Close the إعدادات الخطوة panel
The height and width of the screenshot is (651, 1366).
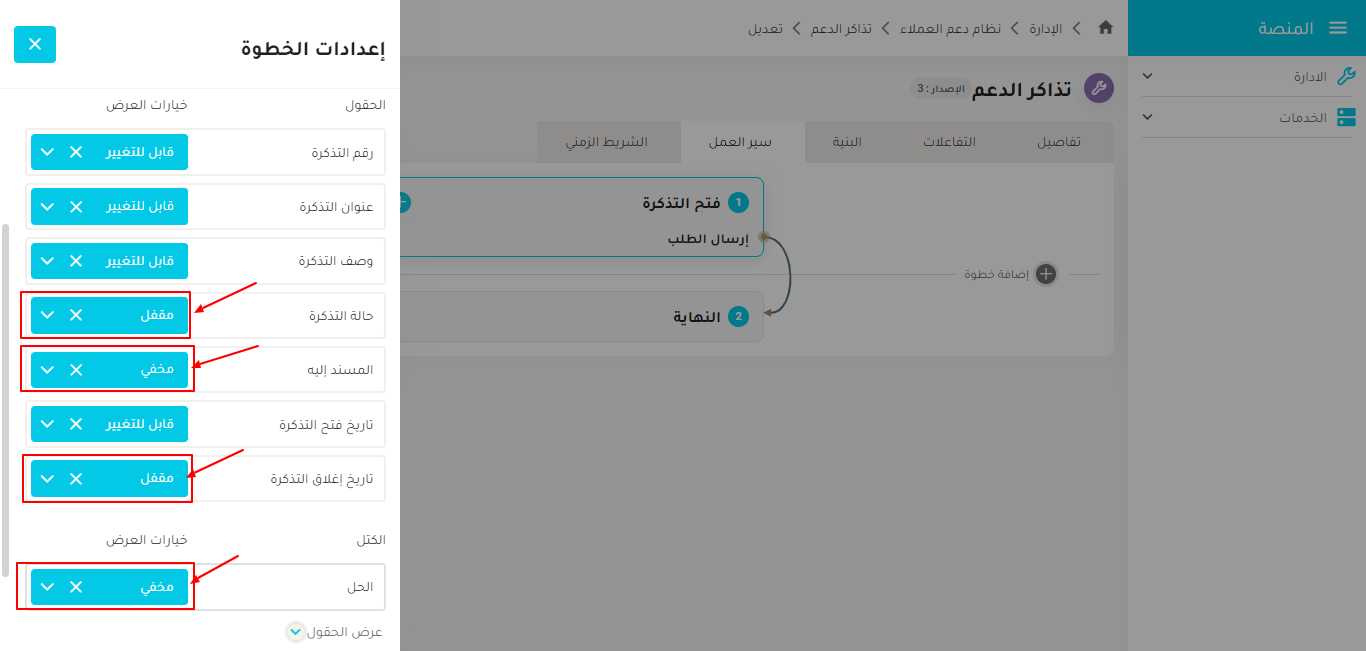(x=35, y=45)
